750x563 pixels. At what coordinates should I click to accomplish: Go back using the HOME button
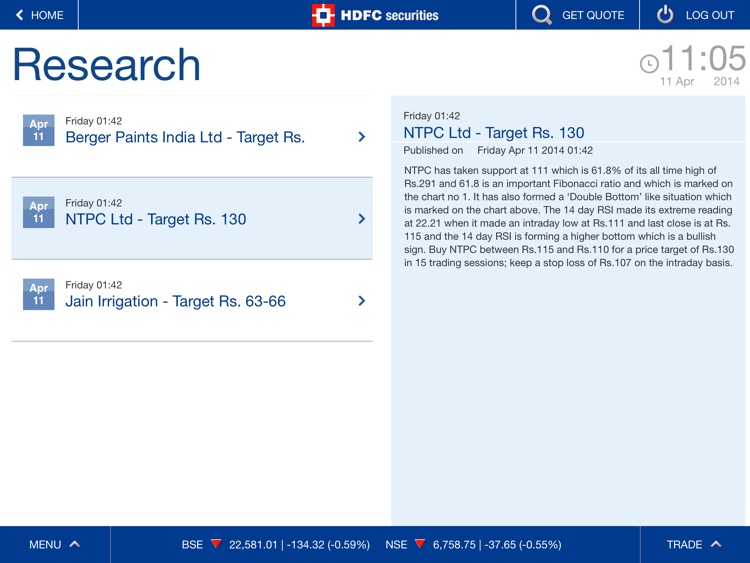tap(39, 15)
